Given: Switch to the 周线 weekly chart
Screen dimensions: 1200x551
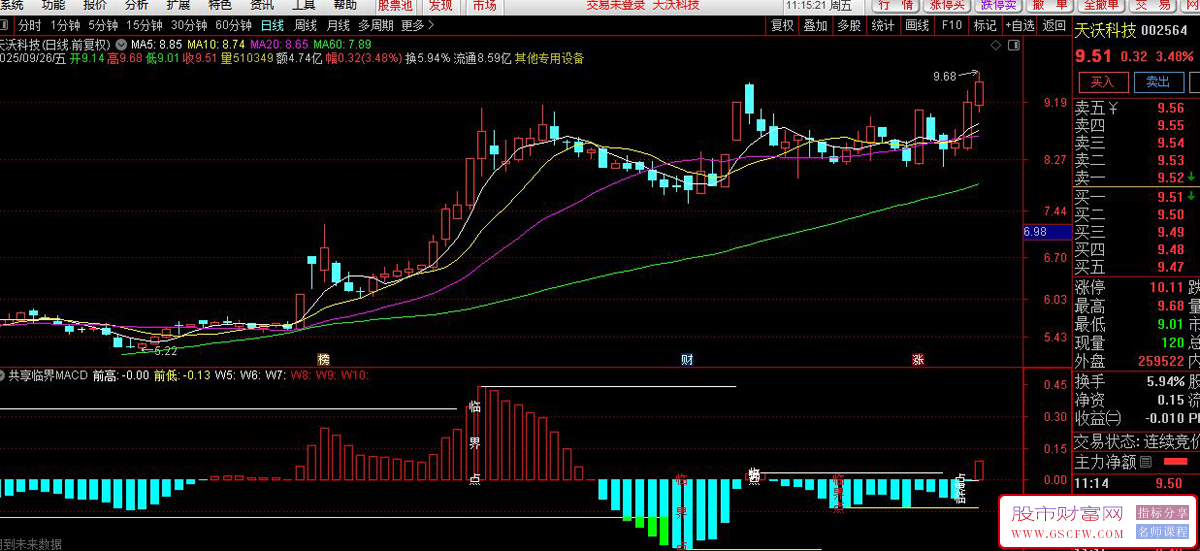Looking at the screenshot, I should tap(305, 26).
